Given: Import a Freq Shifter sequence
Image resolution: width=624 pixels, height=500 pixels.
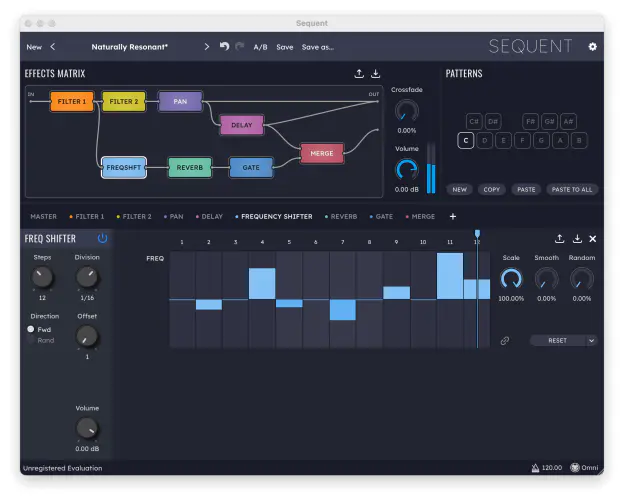Looking at the screenshot, I should click(x=577, y=238).
